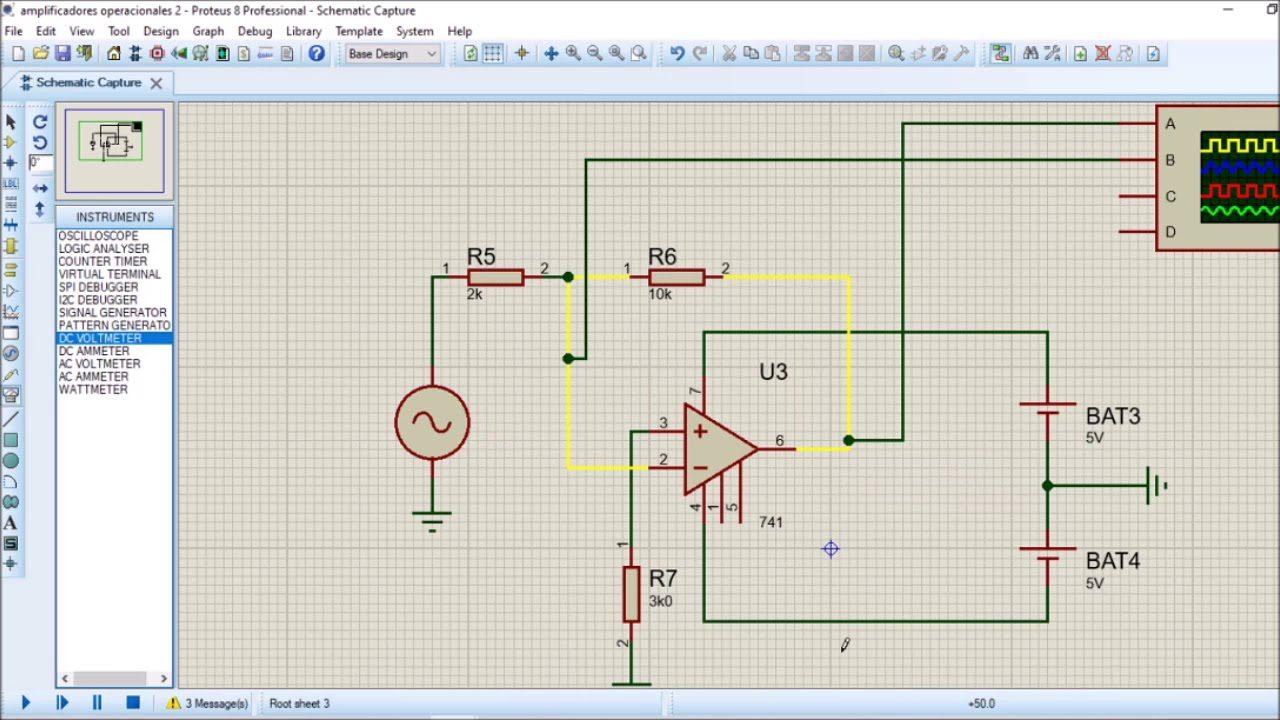Close the Schematic Capture tab
Screen dimensions: 1280x720
[156, 83]
